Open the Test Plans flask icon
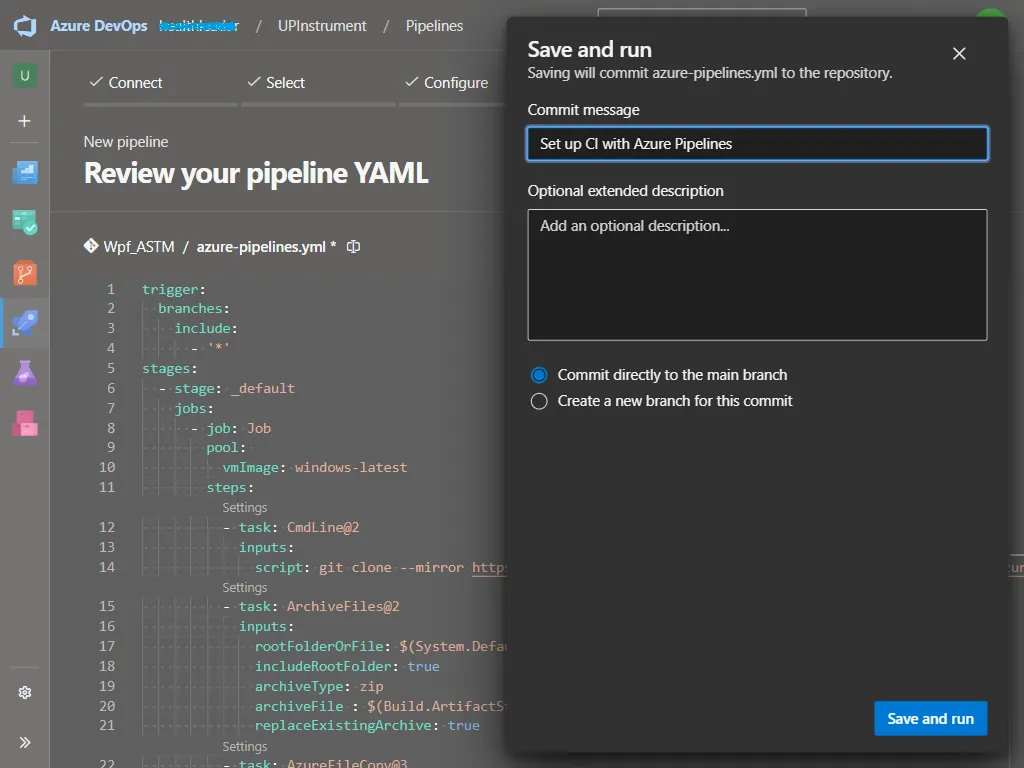The width and height of the screenshot is (1024, 768). [x=25, y=373]
